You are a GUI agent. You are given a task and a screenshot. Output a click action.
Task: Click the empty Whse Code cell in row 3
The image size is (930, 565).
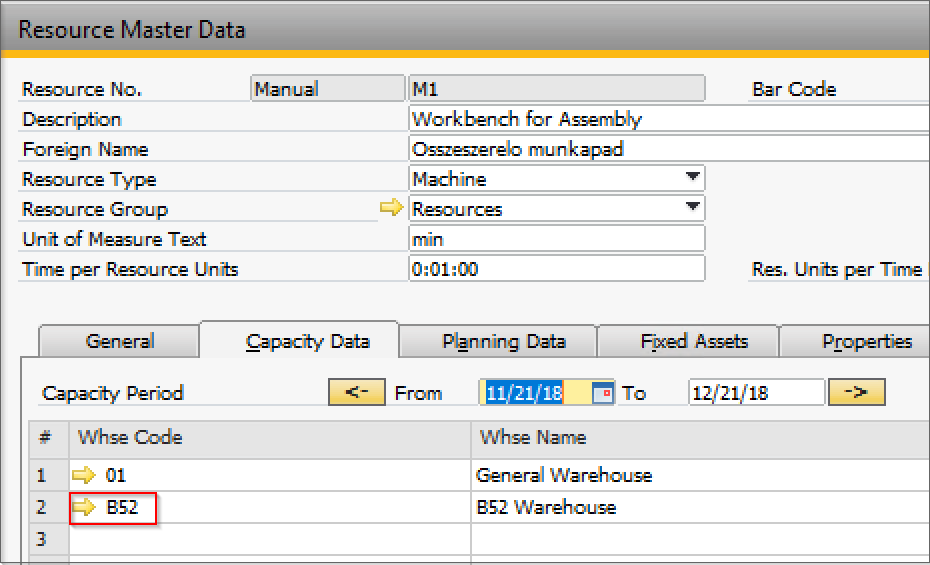coord(269,539)
